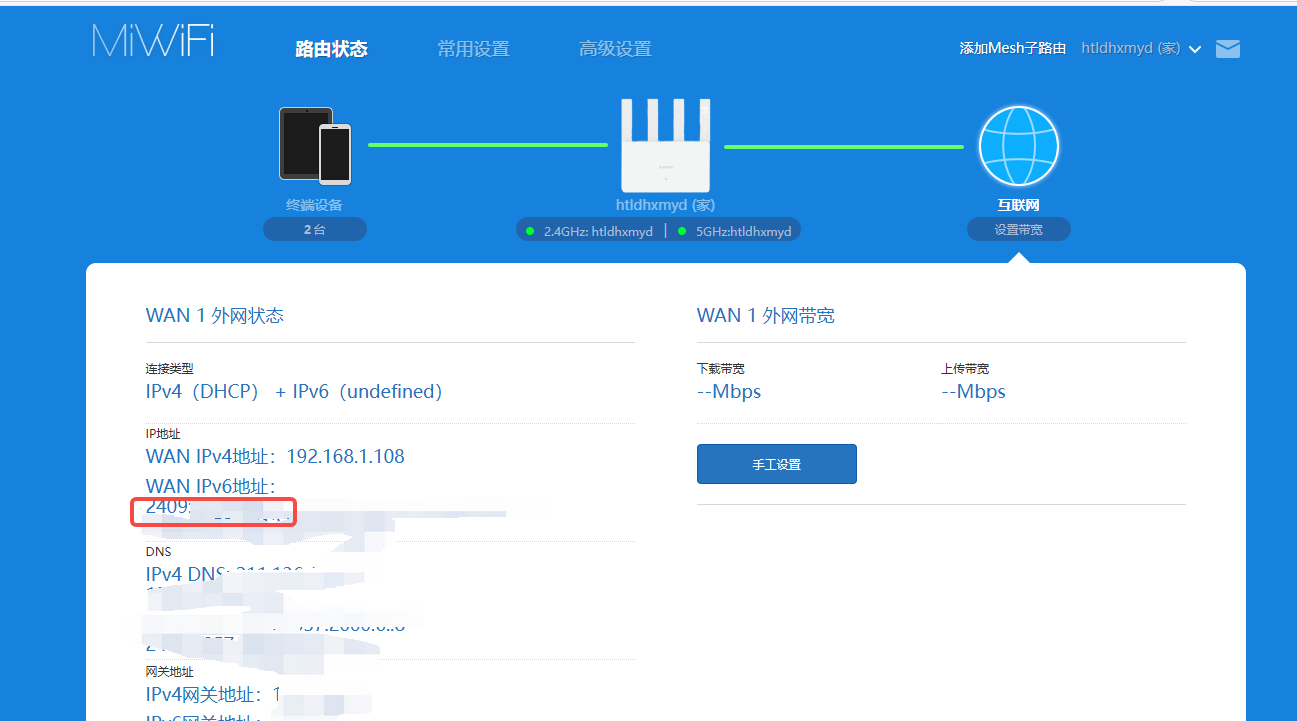
Task: Click the internet globe icon
Action: pos(1018,146)
